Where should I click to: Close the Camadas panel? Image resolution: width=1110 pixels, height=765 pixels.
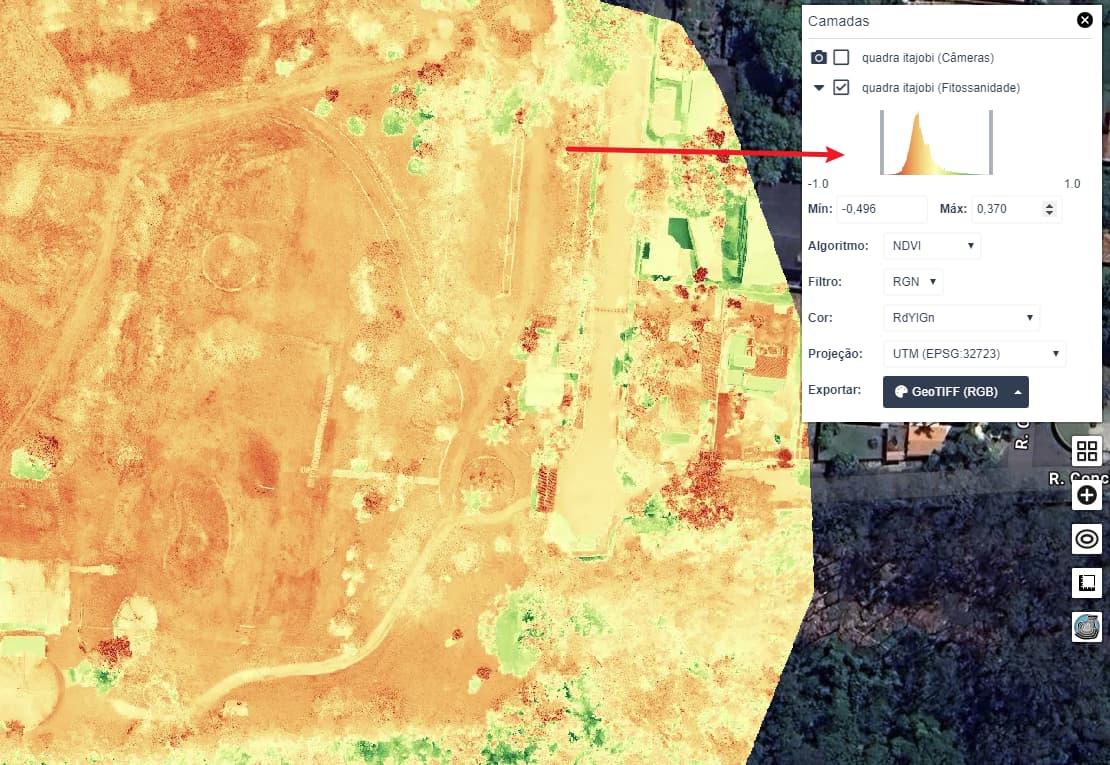tap(1084, 20)
